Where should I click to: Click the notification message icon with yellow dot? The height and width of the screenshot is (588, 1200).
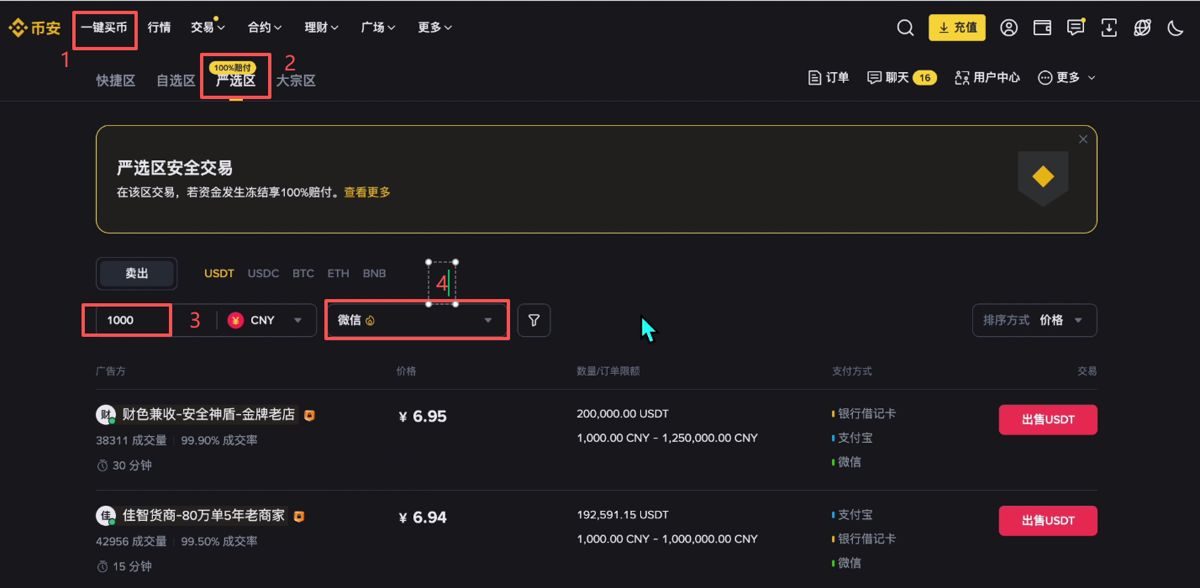(1074, 28)
